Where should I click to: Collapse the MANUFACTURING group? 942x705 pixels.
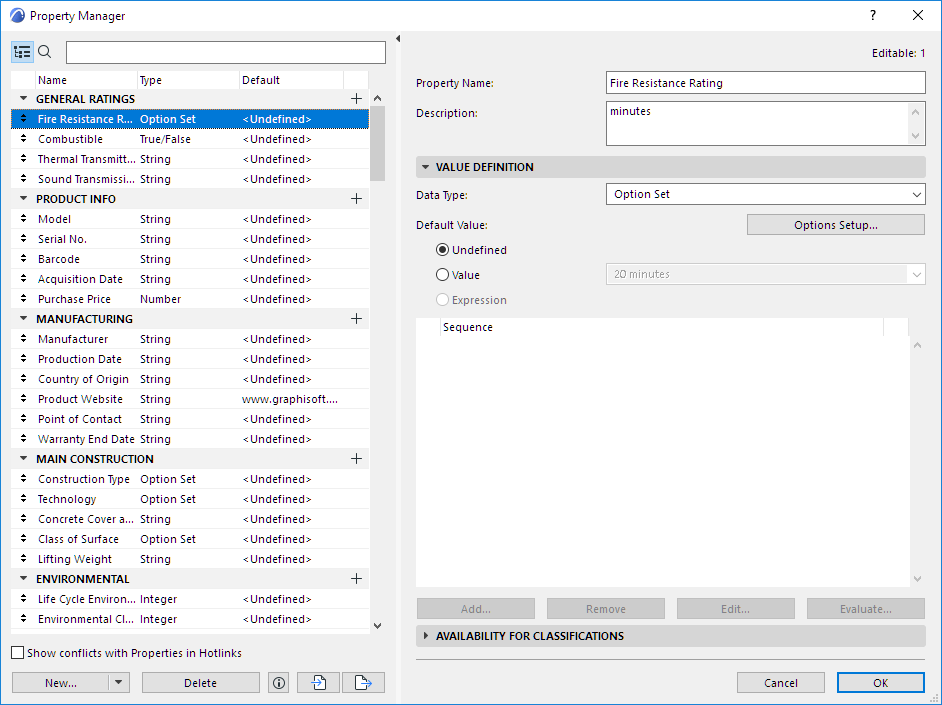click(23, 319)
